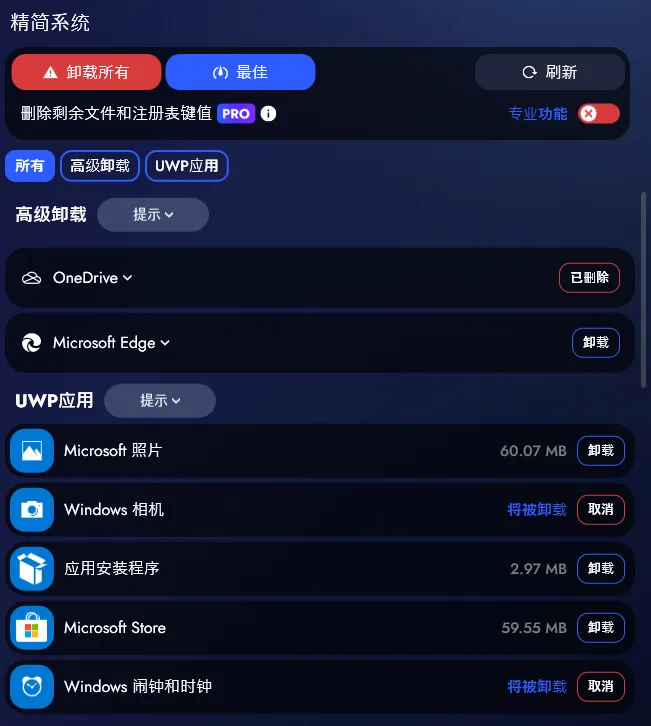The image size is (651, 726).
Task: Click the OneDrive cloud icon
Action: pos(31,278)
